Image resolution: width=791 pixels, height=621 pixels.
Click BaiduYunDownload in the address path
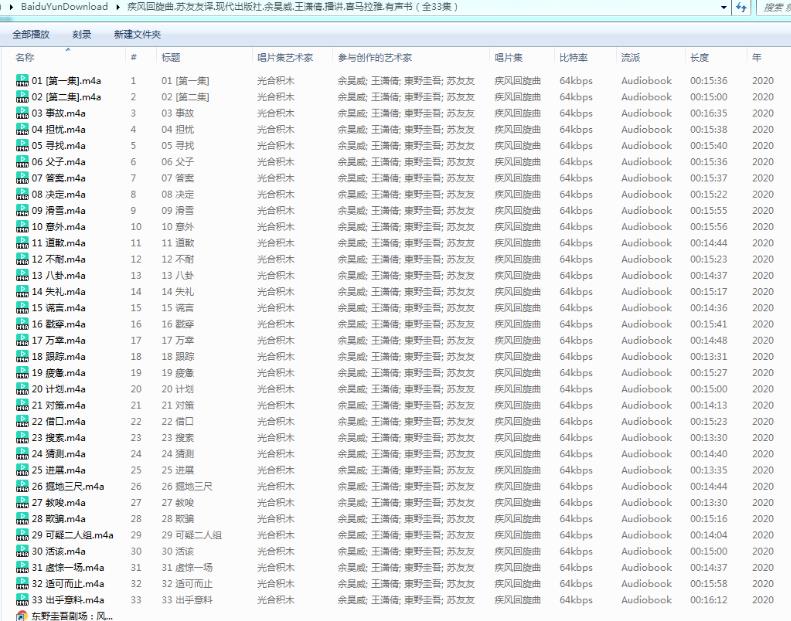(64, 7)
